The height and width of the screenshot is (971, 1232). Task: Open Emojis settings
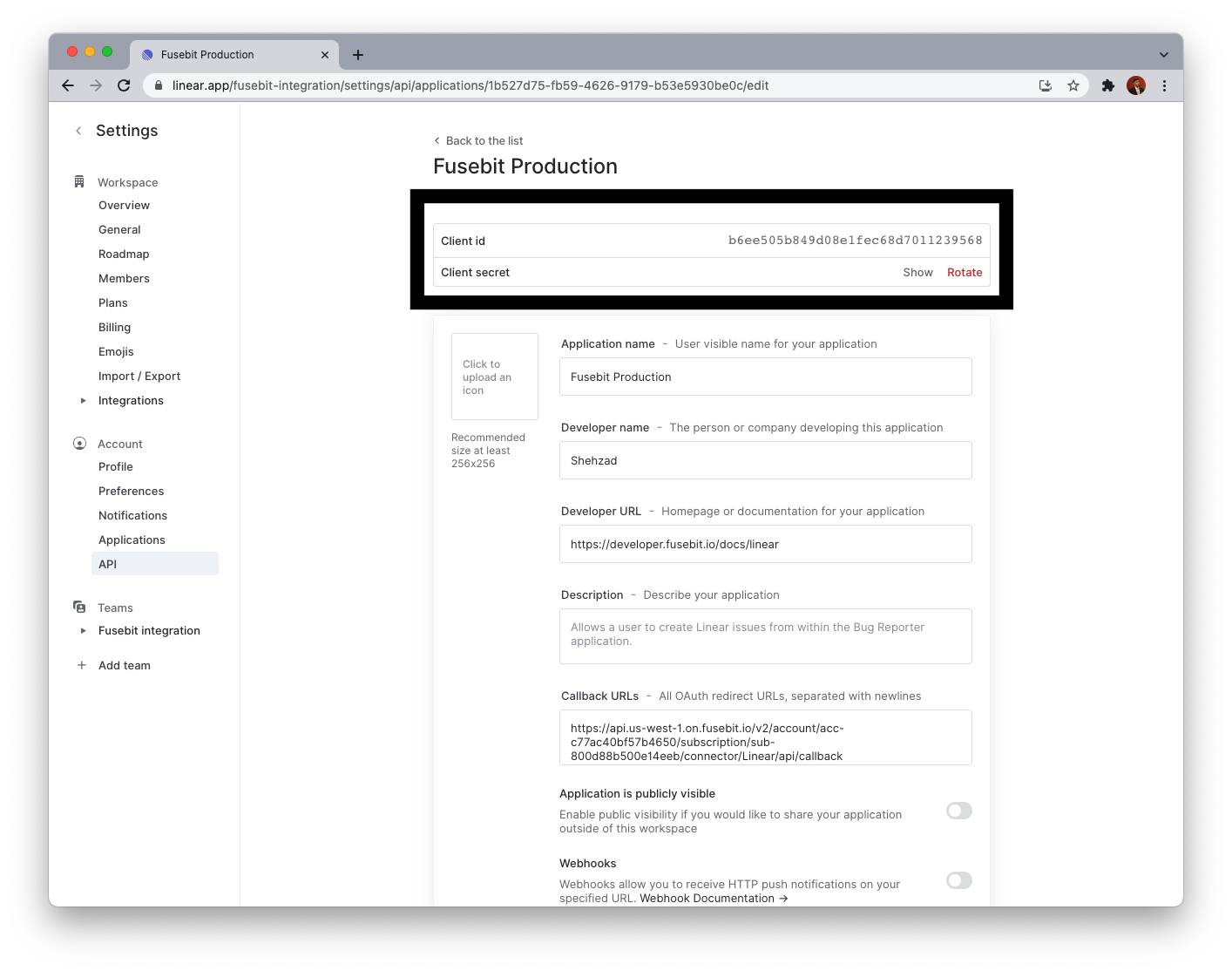click(x=116, y=352)
